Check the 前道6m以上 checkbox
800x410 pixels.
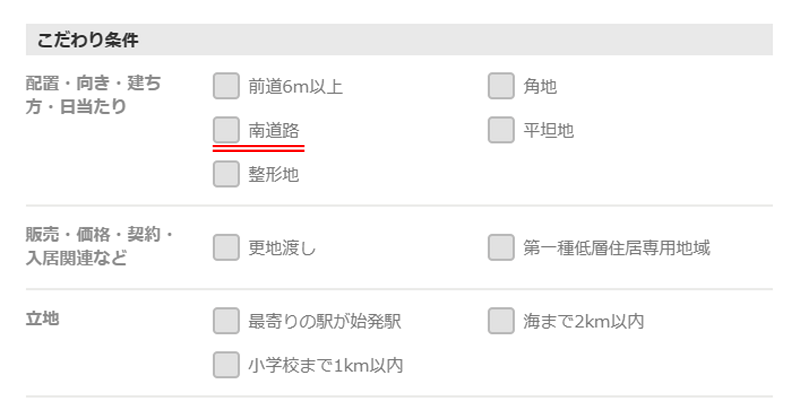(x=226, y=86)
